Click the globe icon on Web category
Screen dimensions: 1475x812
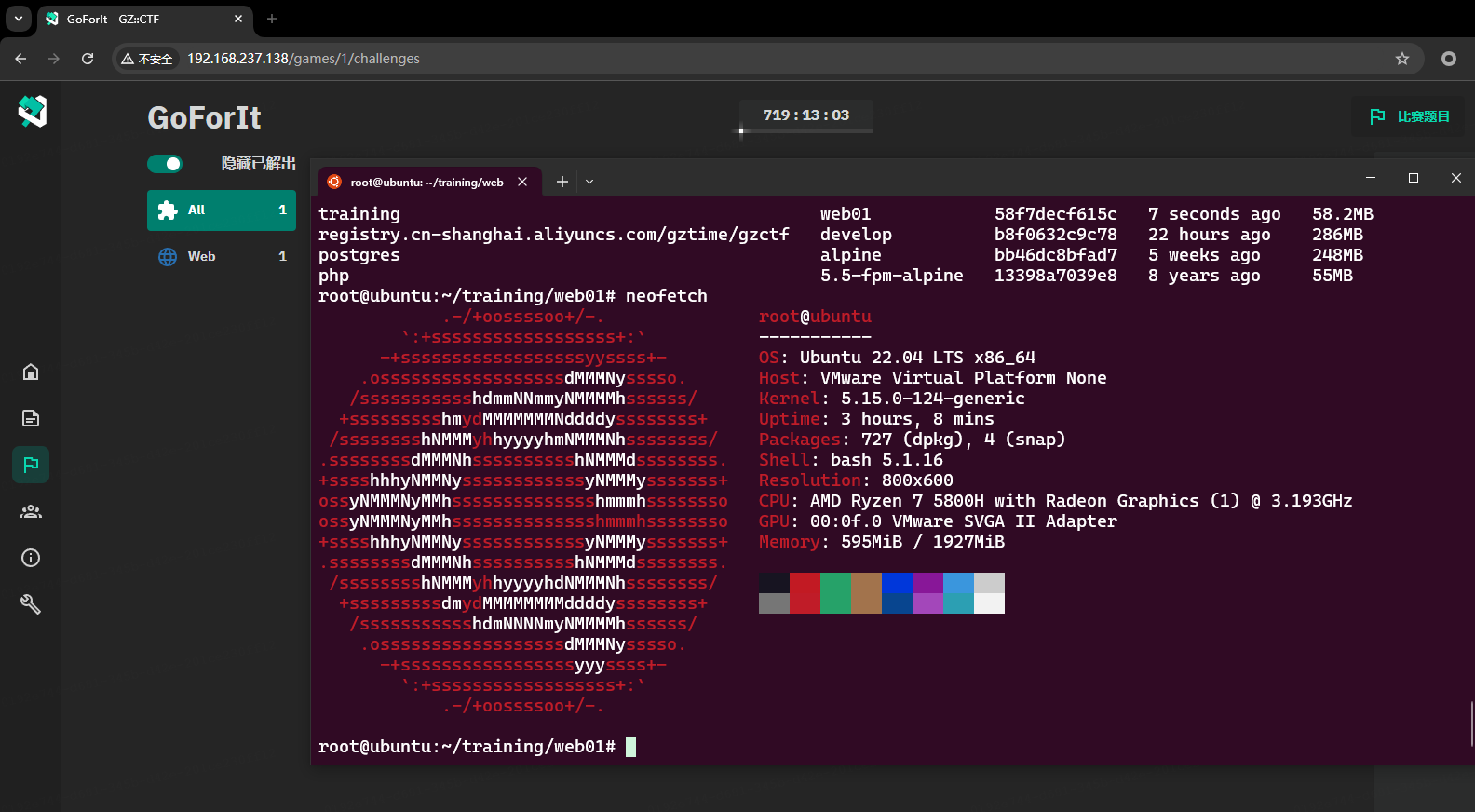click(168, 256)
